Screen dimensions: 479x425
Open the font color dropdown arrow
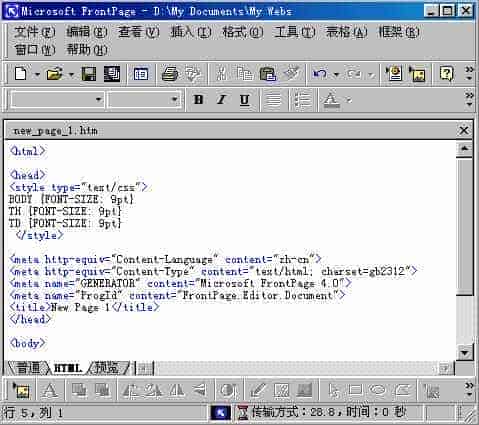point(349,100)
